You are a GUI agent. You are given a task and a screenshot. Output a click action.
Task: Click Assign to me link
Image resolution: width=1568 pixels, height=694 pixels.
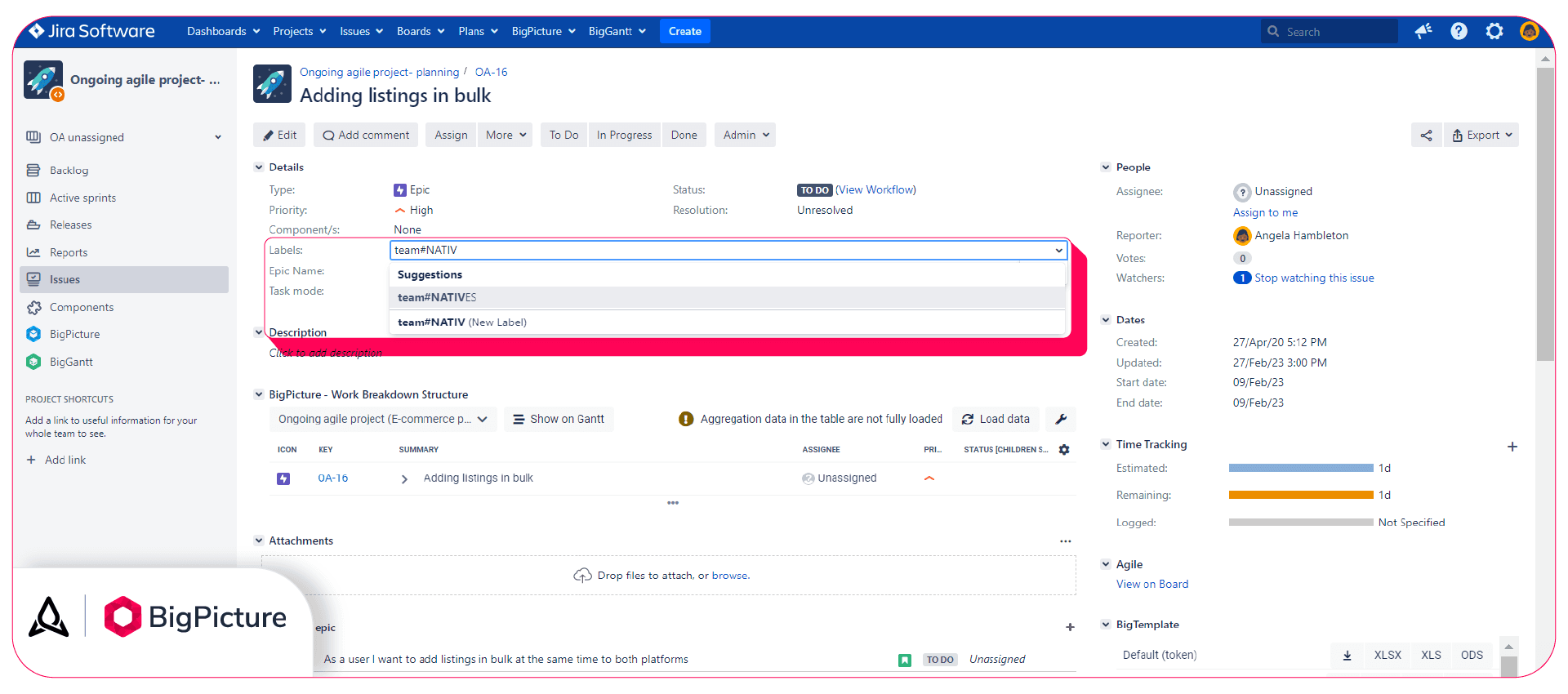pos(1265,212)
